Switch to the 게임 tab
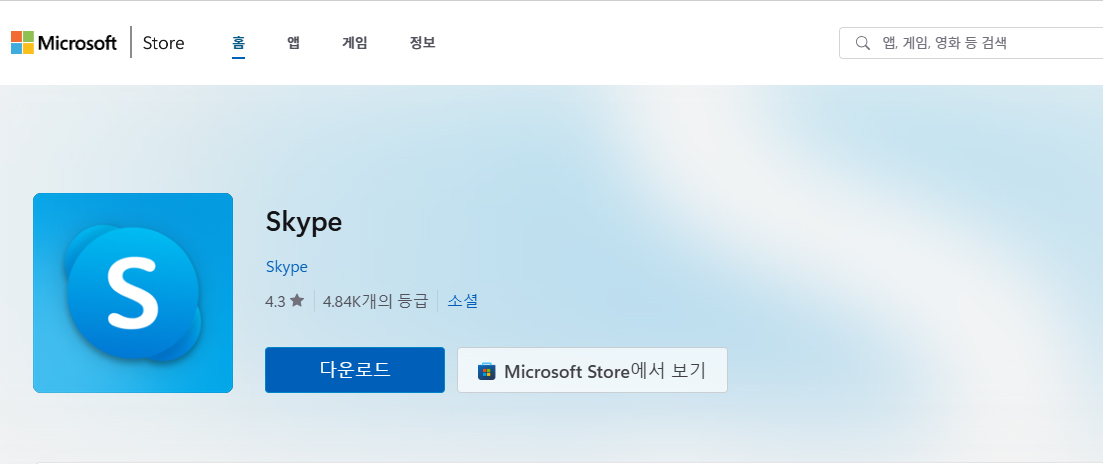 [x=355, y=42]
